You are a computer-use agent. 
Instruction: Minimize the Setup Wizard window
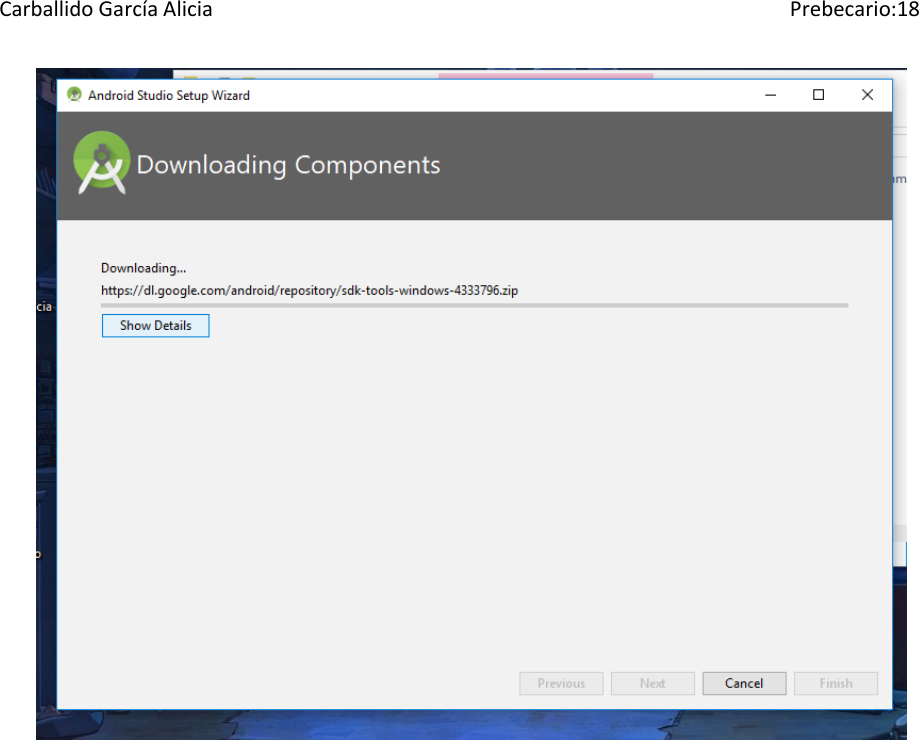pos(770,95)
